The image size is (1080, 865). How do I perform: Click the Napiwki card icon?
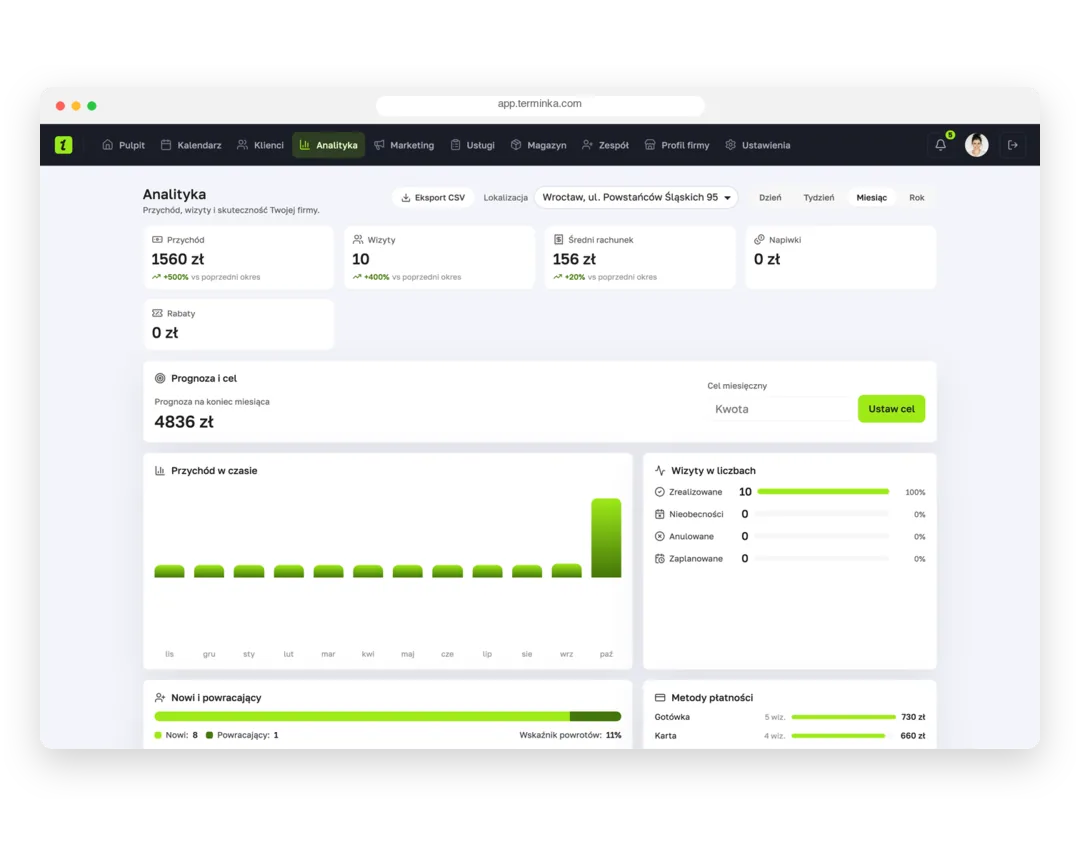(x=759, y=240)
